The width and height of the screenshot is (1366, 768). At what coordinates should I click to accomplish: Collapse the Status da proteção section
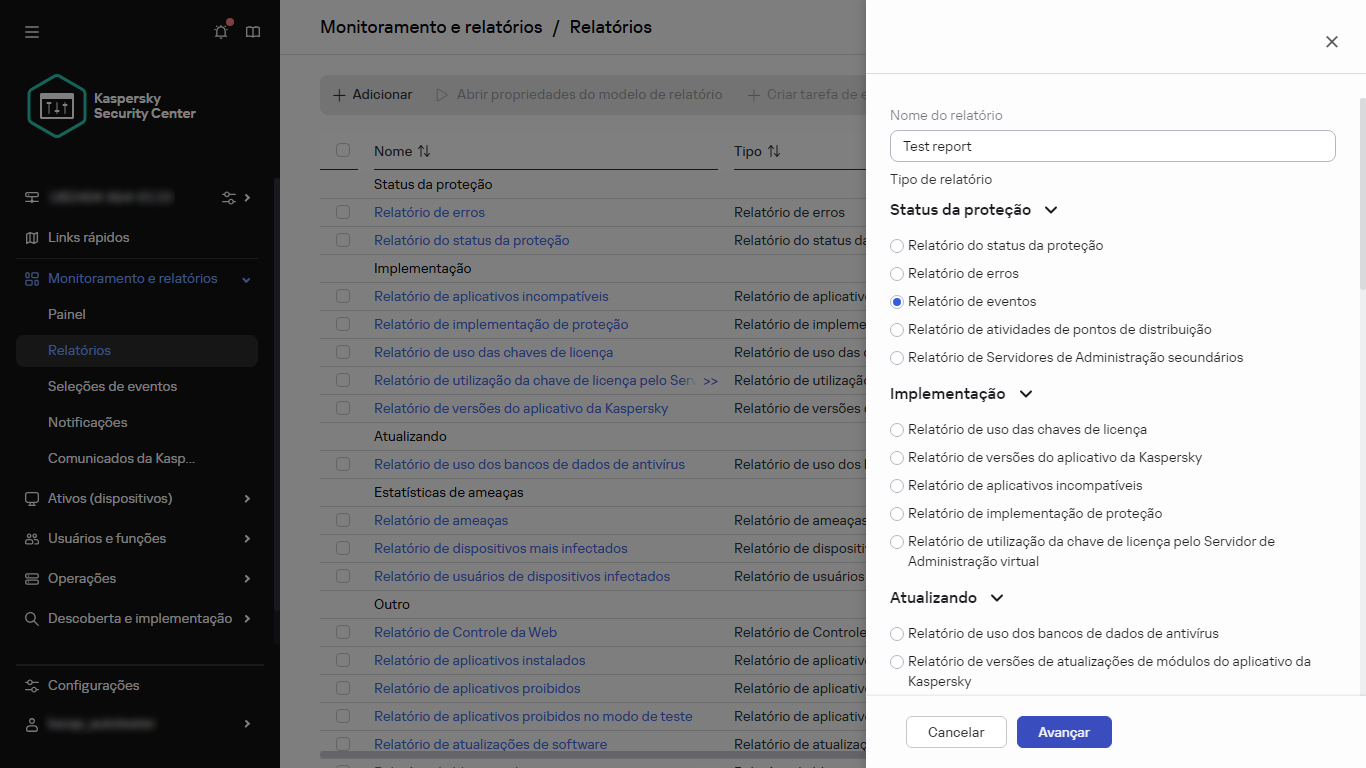[1050, 210]
